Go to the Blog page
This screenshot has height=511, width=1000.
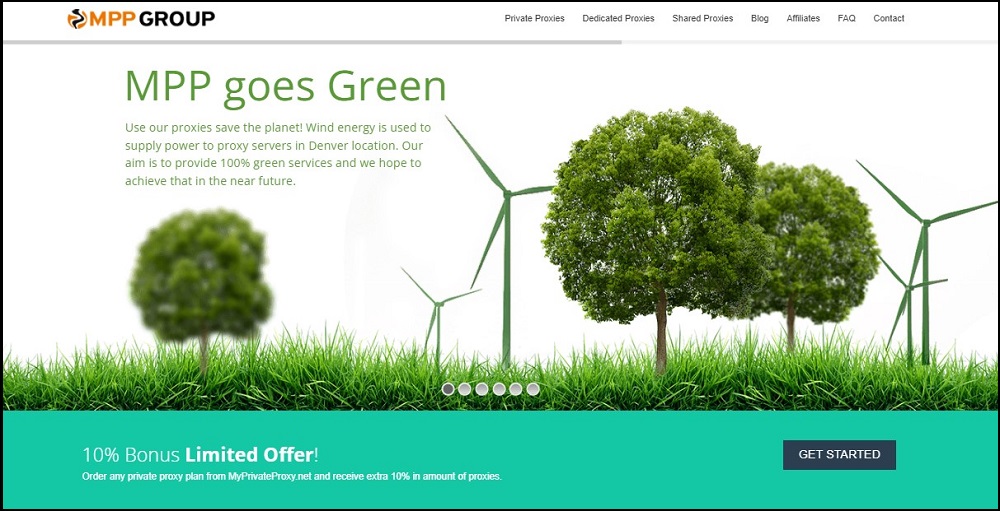click(760, 19)
